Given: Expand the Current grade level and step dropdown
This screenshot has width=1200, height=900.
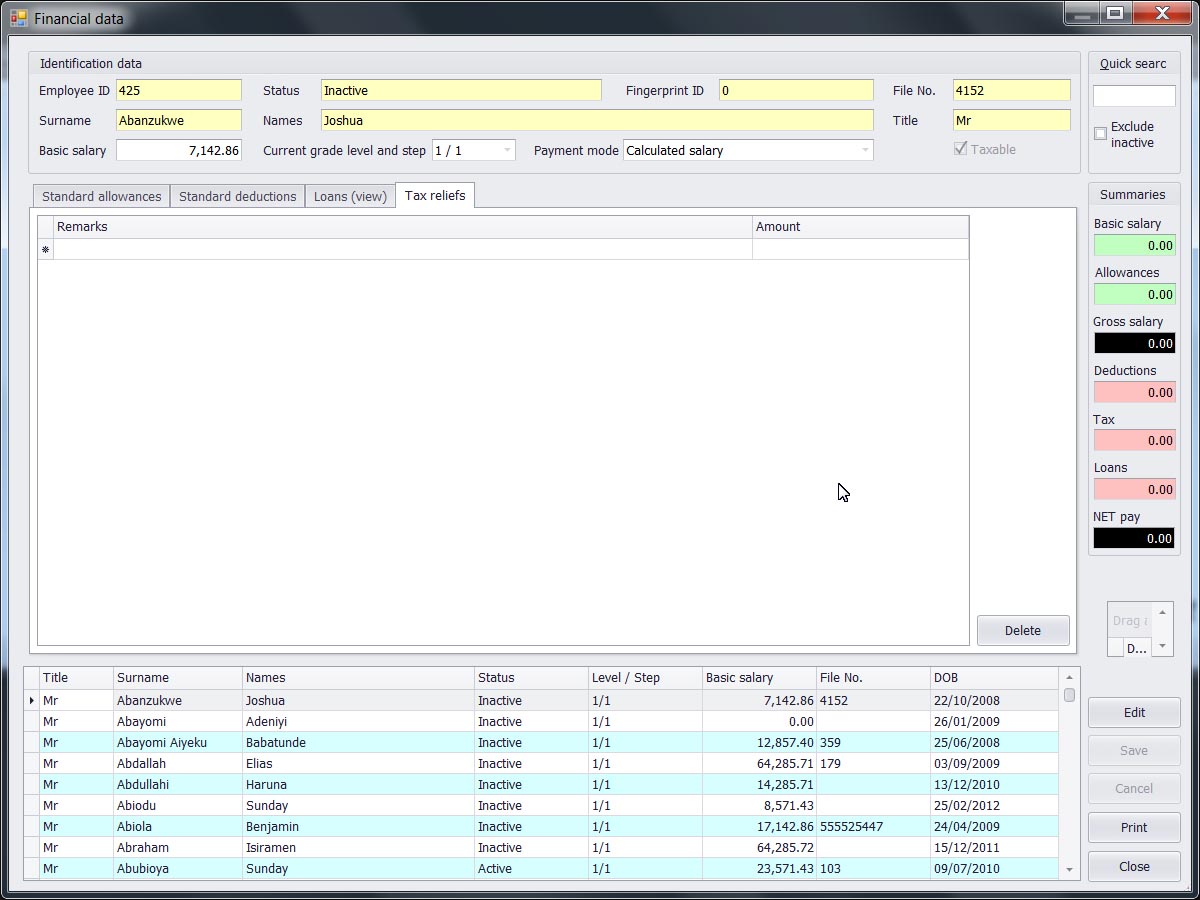Looking at the screenshot, I should [x=507, y=151].
